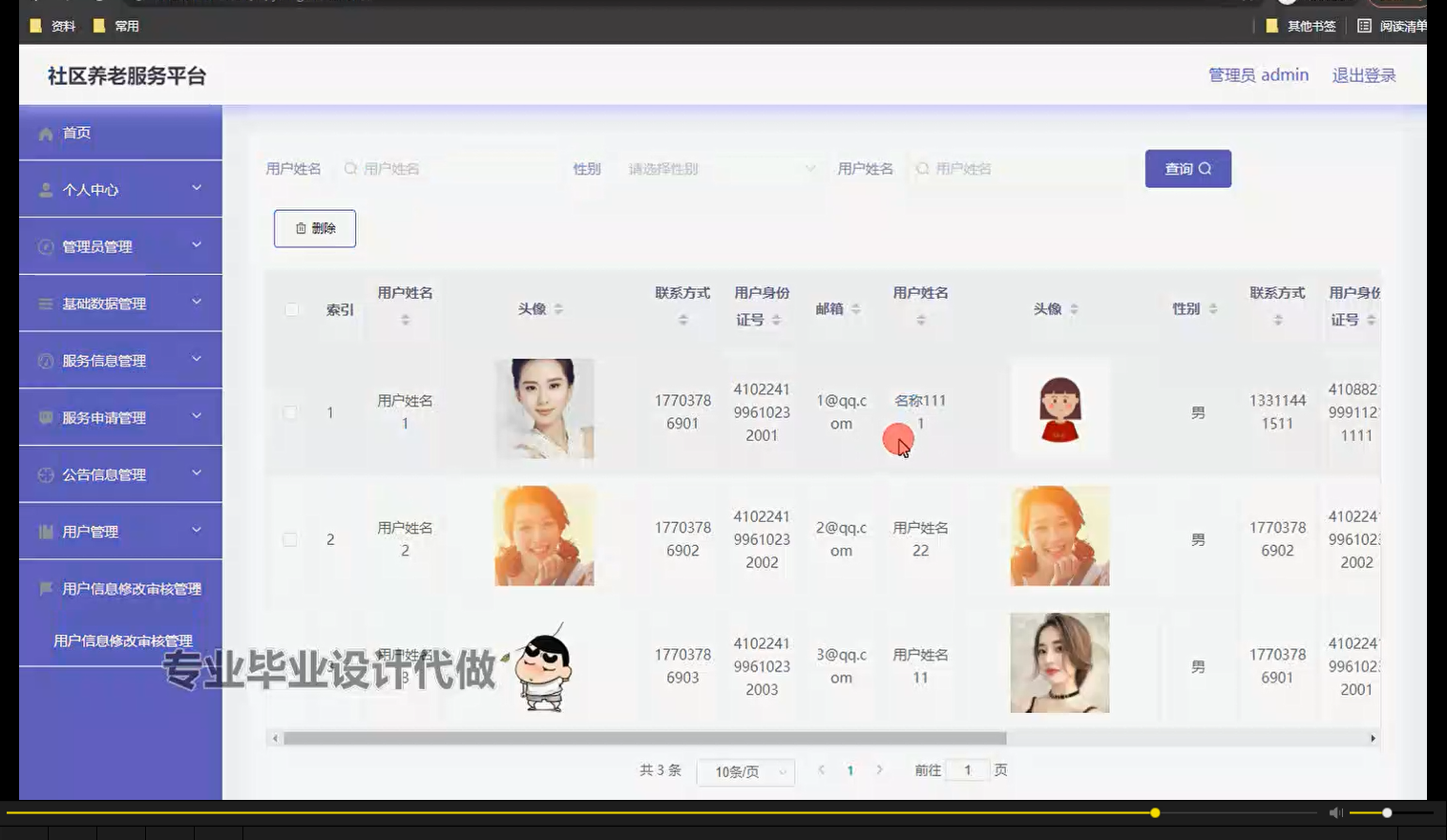Image resolution: width=1447 pixels, height=840 pixels.
Task: Click the 查询 query button
Action: [1187, 168]
